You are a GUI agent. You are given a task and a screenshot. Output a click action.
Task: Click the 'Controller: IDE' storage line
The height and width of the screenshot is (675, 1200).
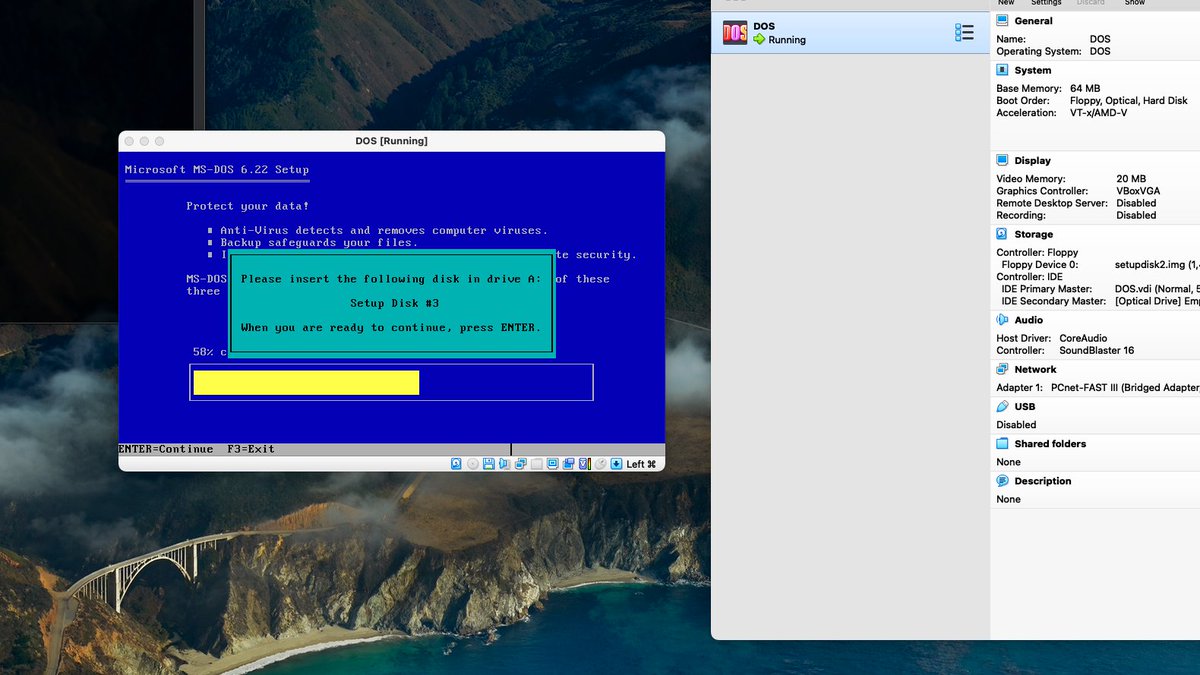[1030, 277]
